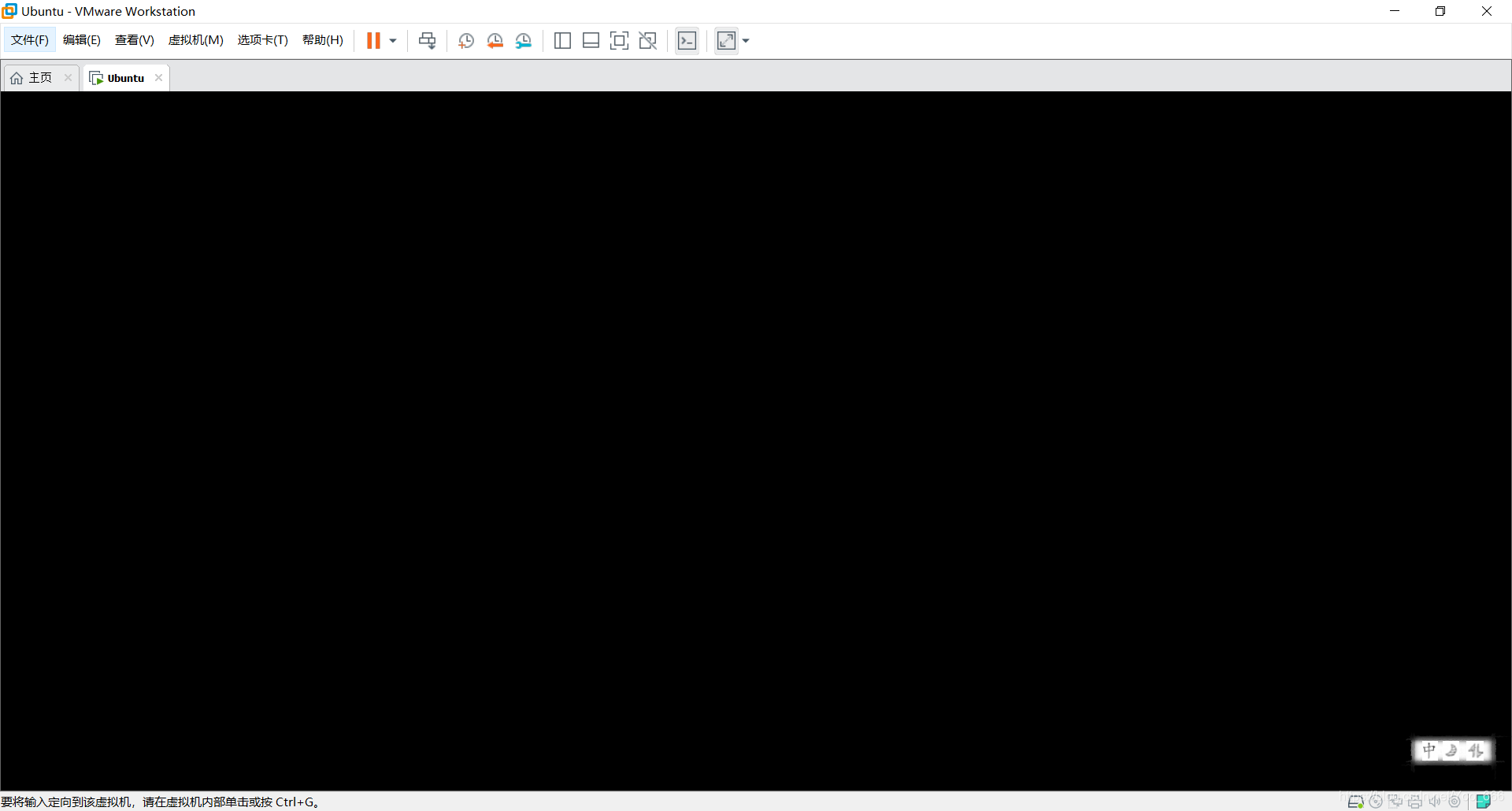Viewport: 1512px width, 811px height.
Task: Enter full screen mode icon
Action: pyautogui.click(x=620, y=41)
